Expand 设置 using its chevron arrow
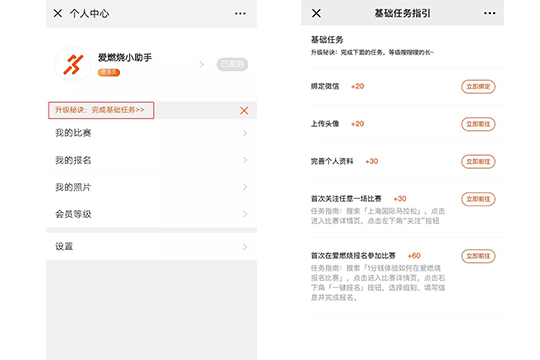 pos(245,246)
